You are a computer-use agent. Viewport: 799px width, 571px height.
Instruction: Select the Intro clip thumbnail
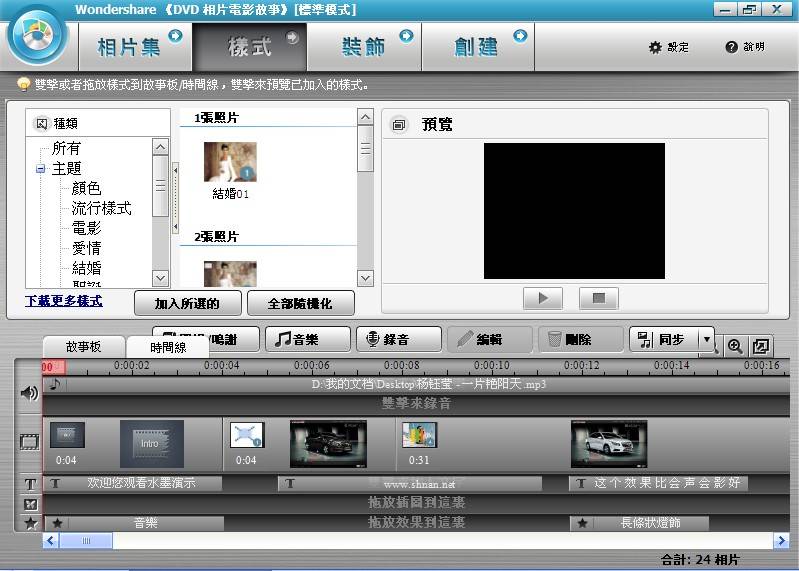(152, 444)
